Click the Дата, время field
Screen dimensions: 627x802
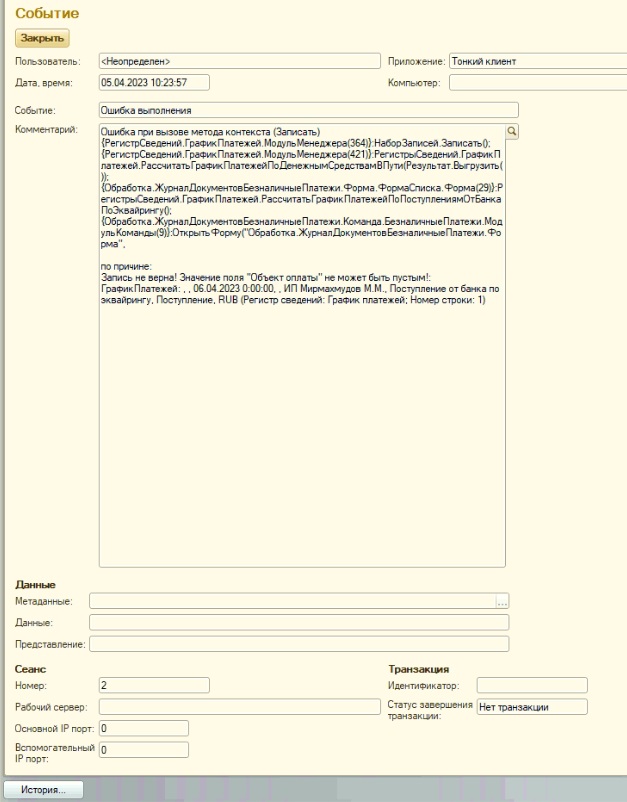(x=154, y=82)
